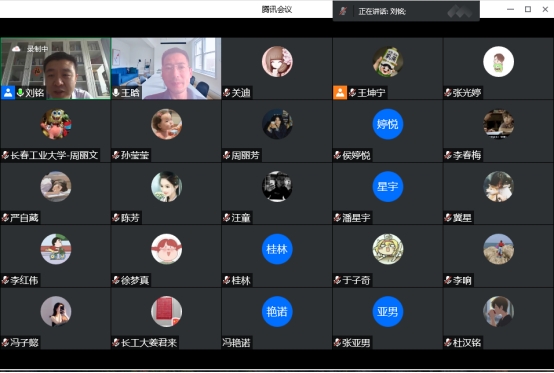Click the blue host badge on 刘铭's tile
This screenshot has width=554, height=373.
tap(8, 93)
